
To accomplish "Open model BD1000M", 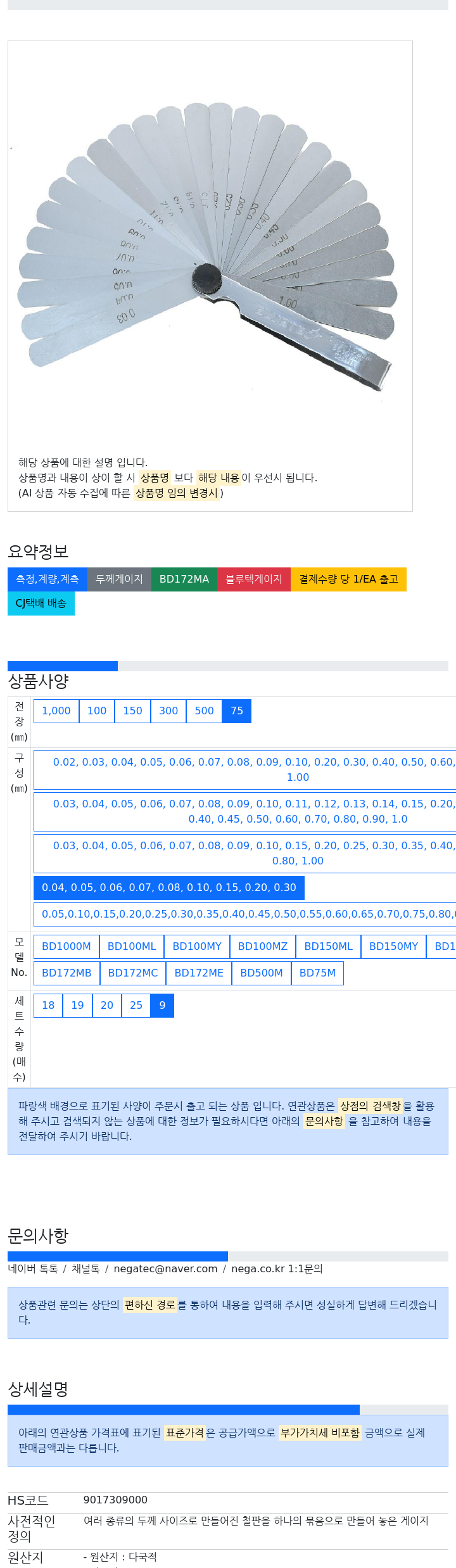I will [66, 946].
